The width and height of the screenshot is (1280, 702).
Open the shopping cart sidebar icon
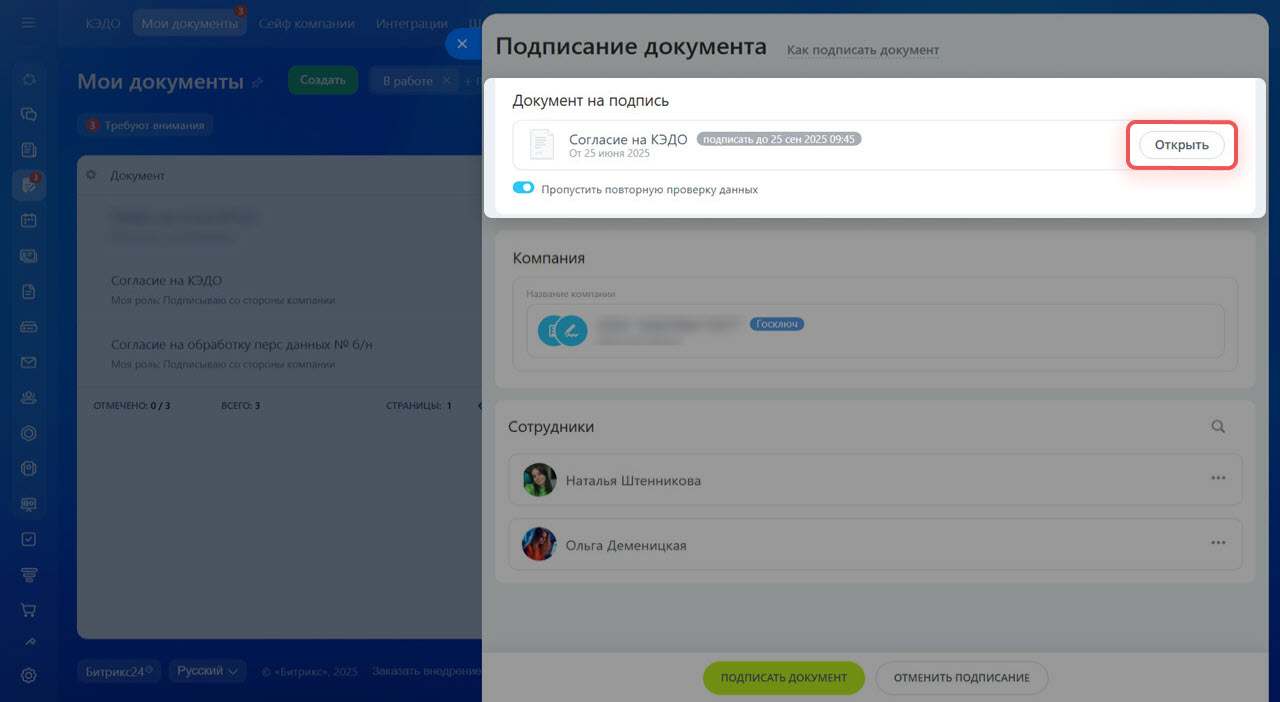click(29, 609)
